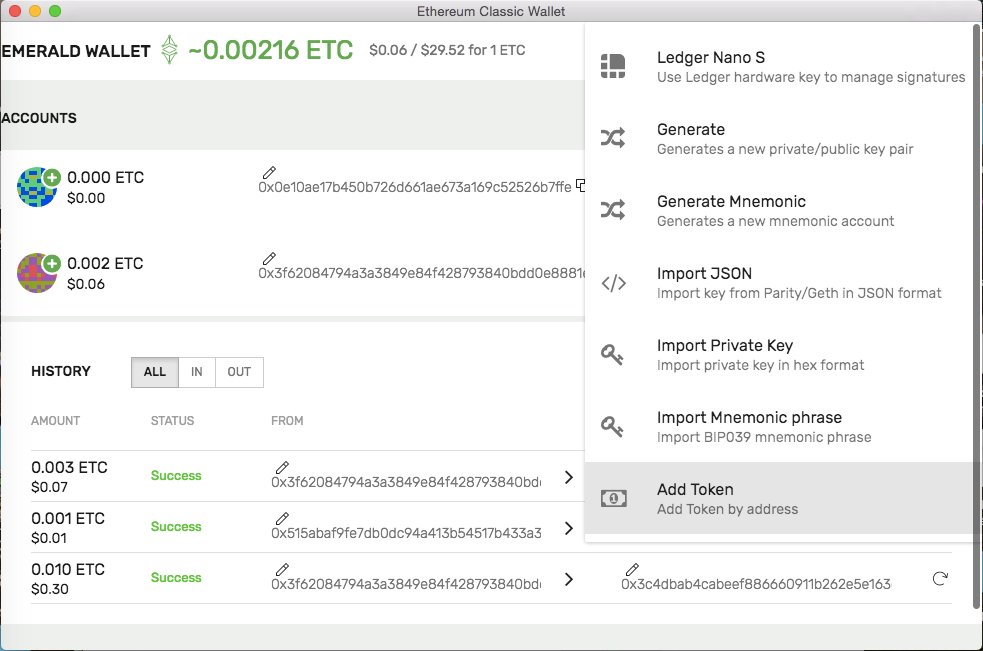Viewport: 983px width, 651px height.
Task: Click arrow icon in 0.003 ETC transaction row
Action: coord(569,477)
